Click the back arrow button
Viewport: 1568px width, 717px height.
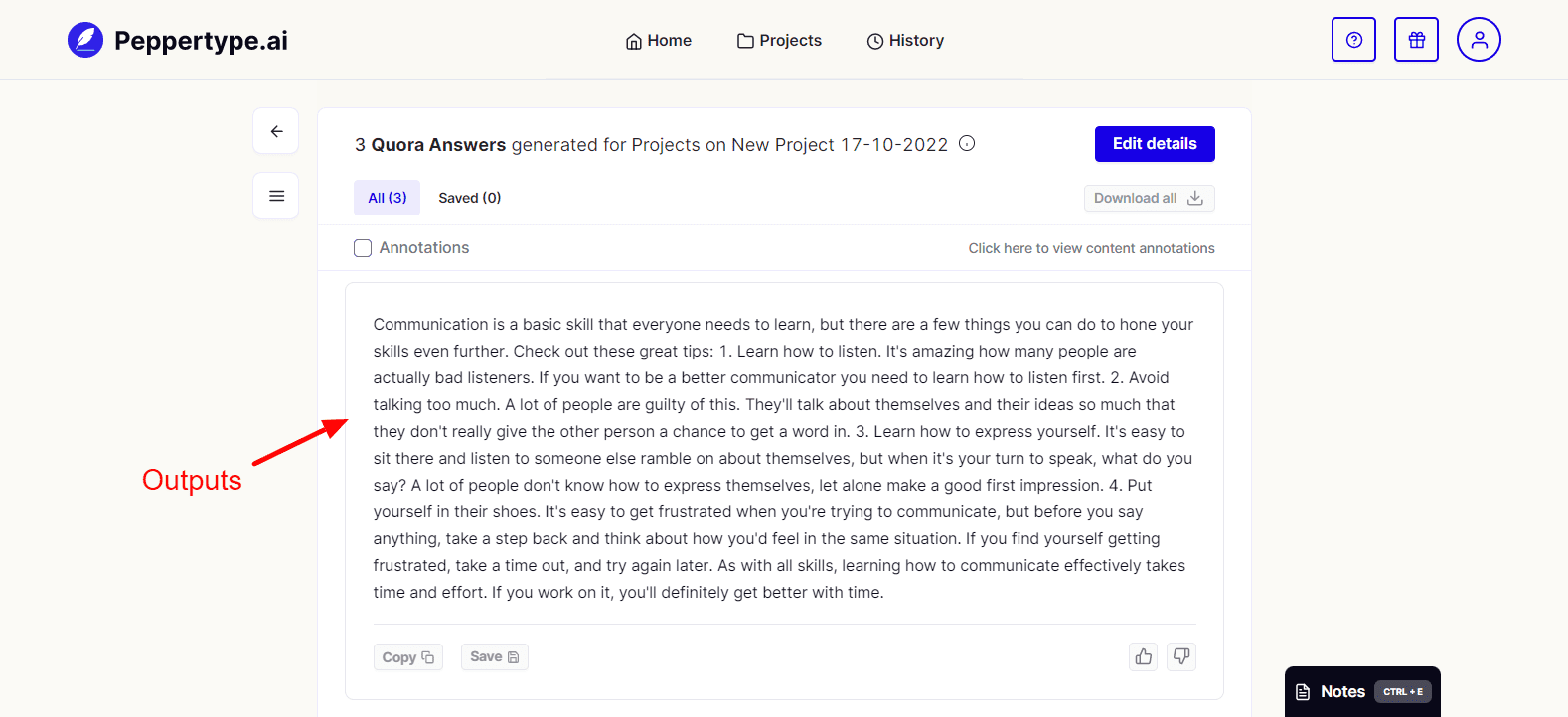pos(276,131)
